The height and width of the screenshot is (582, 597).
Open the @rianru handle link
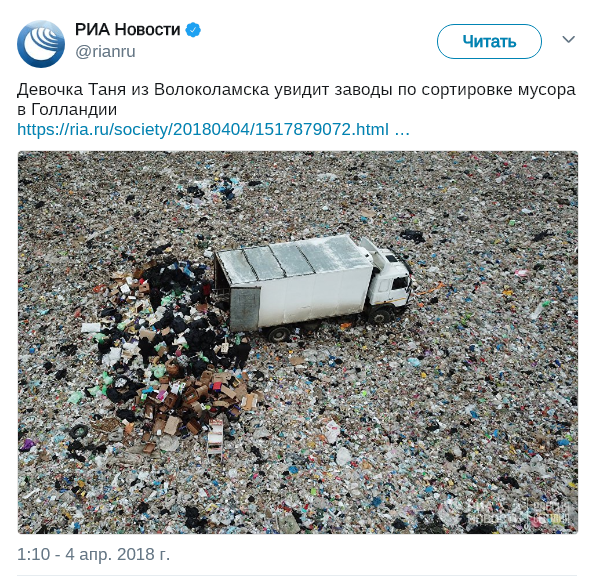coord(105,51)
